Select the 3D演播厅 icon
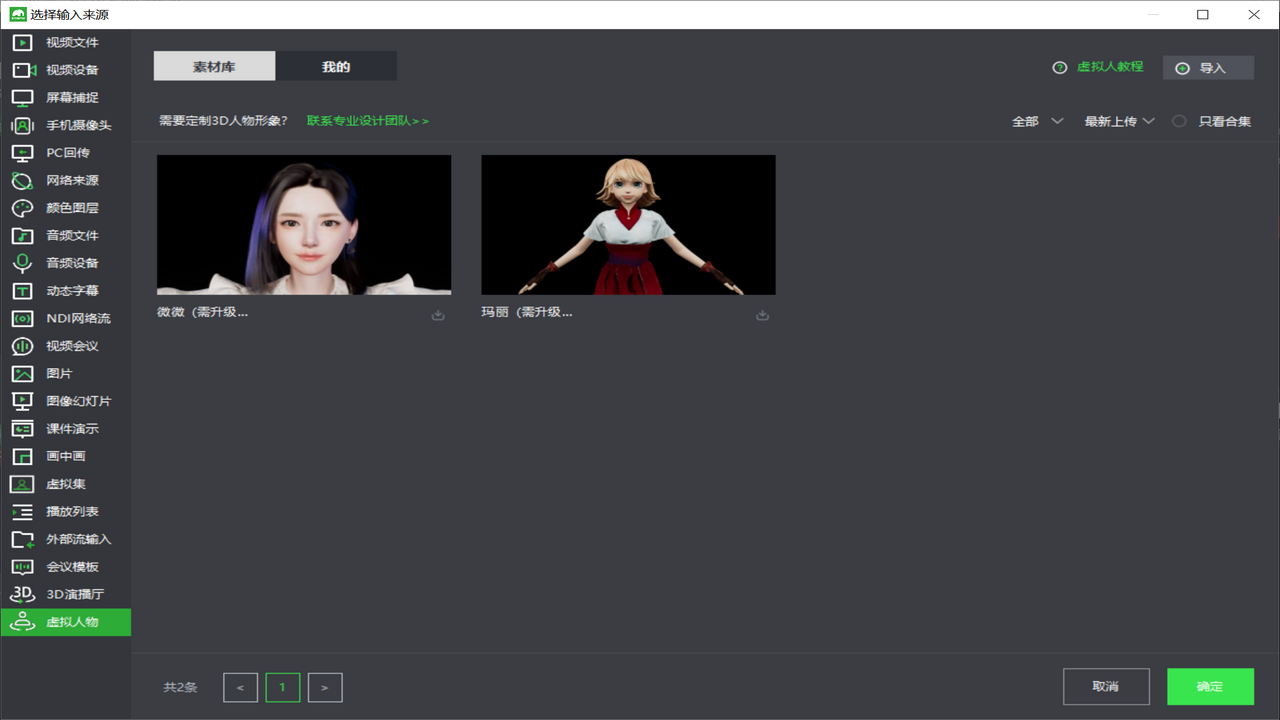Image resolution: width=1280 pixels, height=720 pixels. tap(22, 594)
